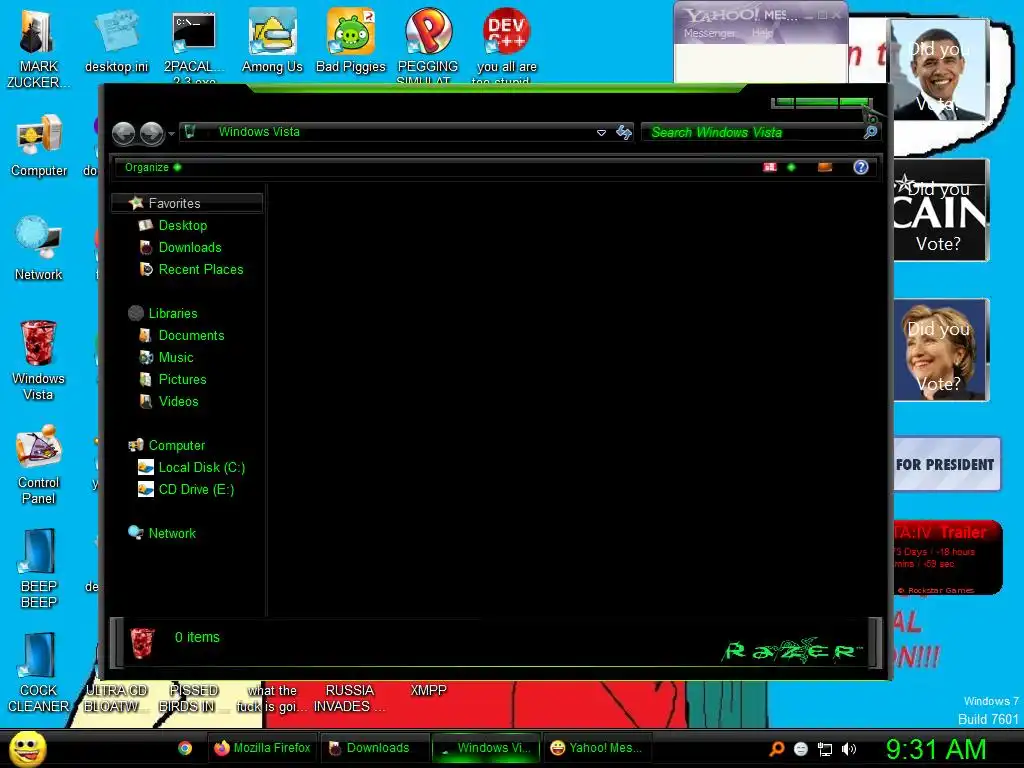Select Windows Vista recycle bin desktop icon
Viewport: 1024px width, 768px height.
39,360
